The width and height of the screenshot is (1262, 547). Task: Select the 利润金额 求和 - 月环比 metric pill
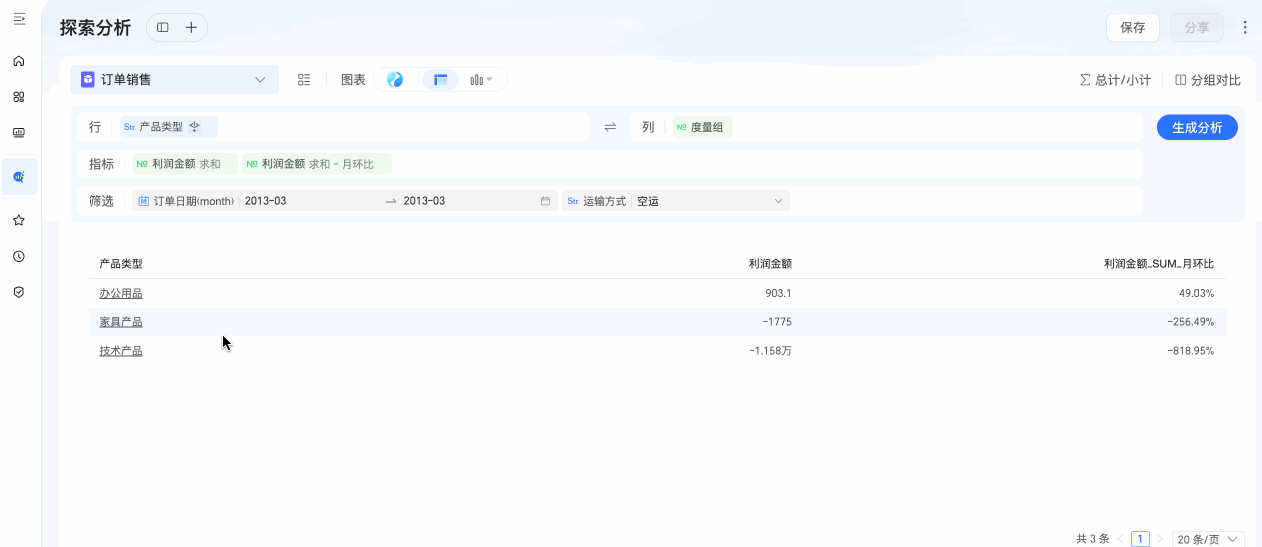[317, 164]
